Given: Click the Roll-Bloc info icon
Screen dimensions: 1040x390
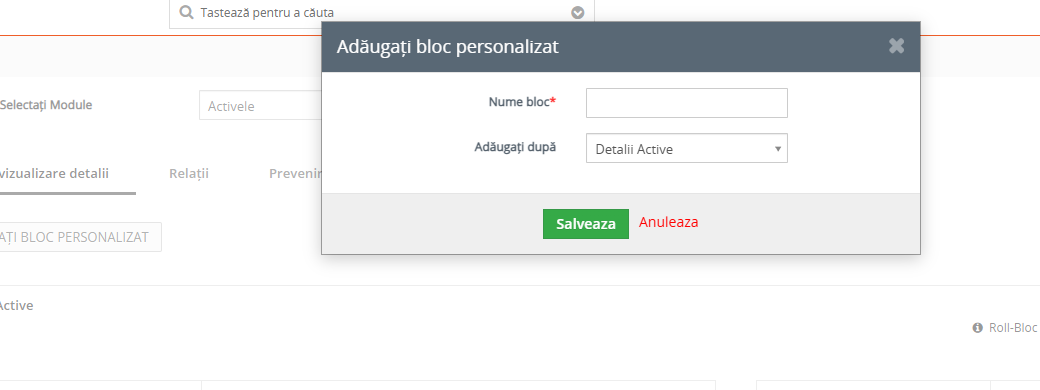Looking at the screenshot, I should click(977, 328).
